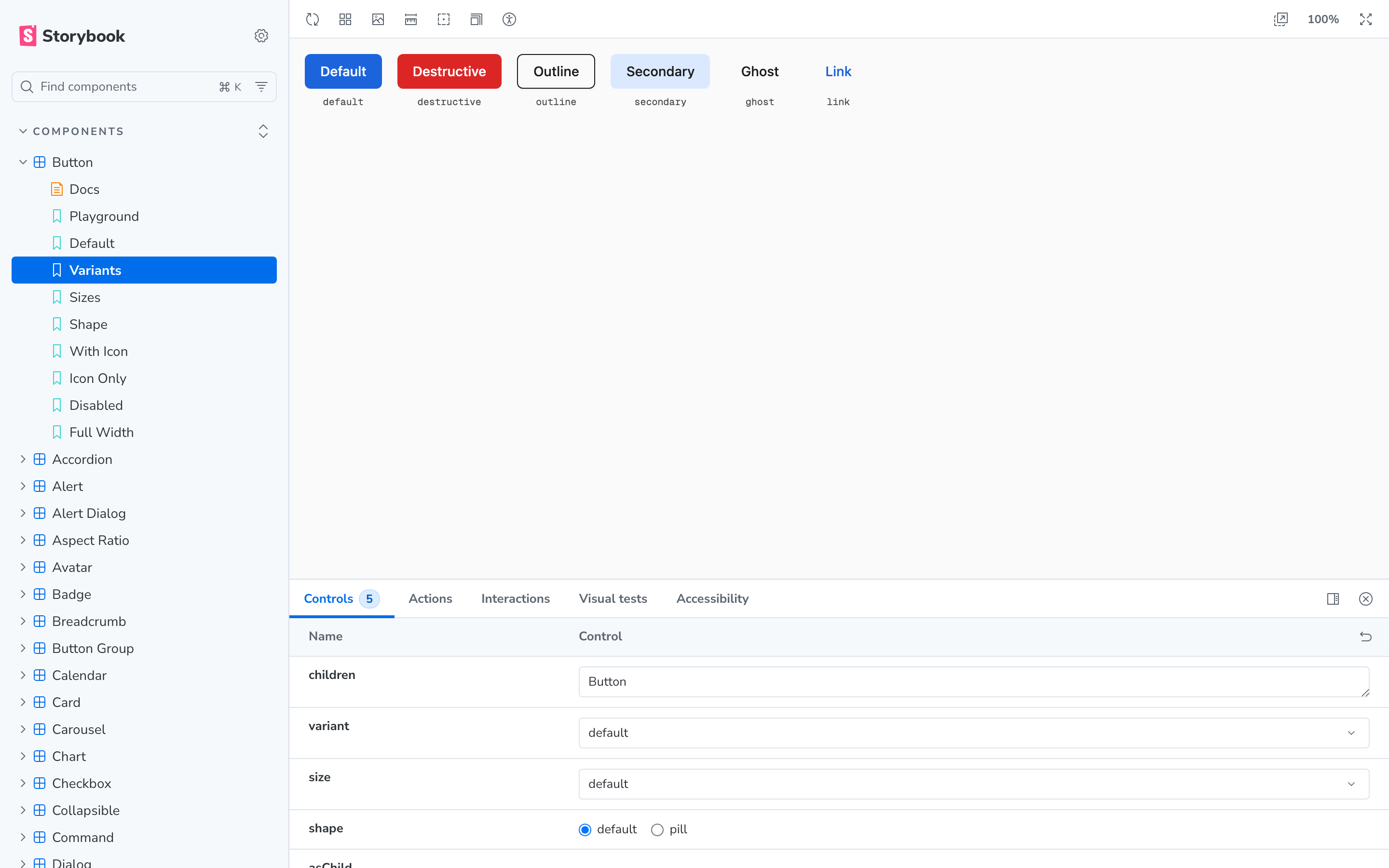The width and height of the screenshot is (1389, 868).
Task: Expand the Alert Dialog chevron
Action: [x=23, y=513]
